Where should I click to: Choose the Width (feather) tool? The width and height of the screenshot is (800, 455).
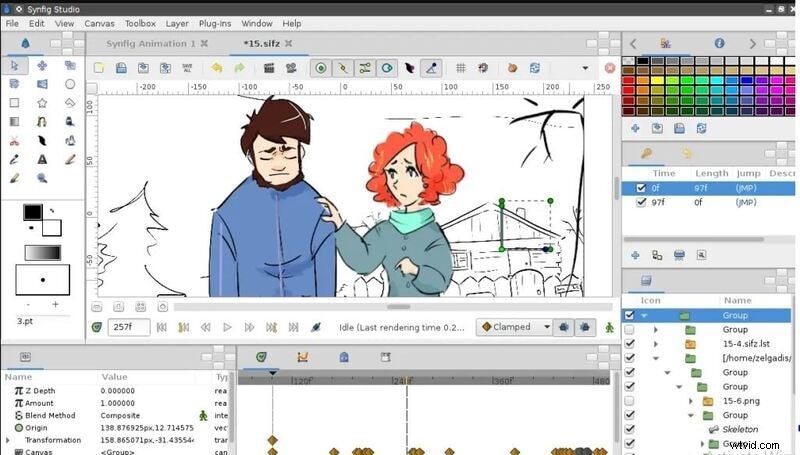click(x=42, y=141)
